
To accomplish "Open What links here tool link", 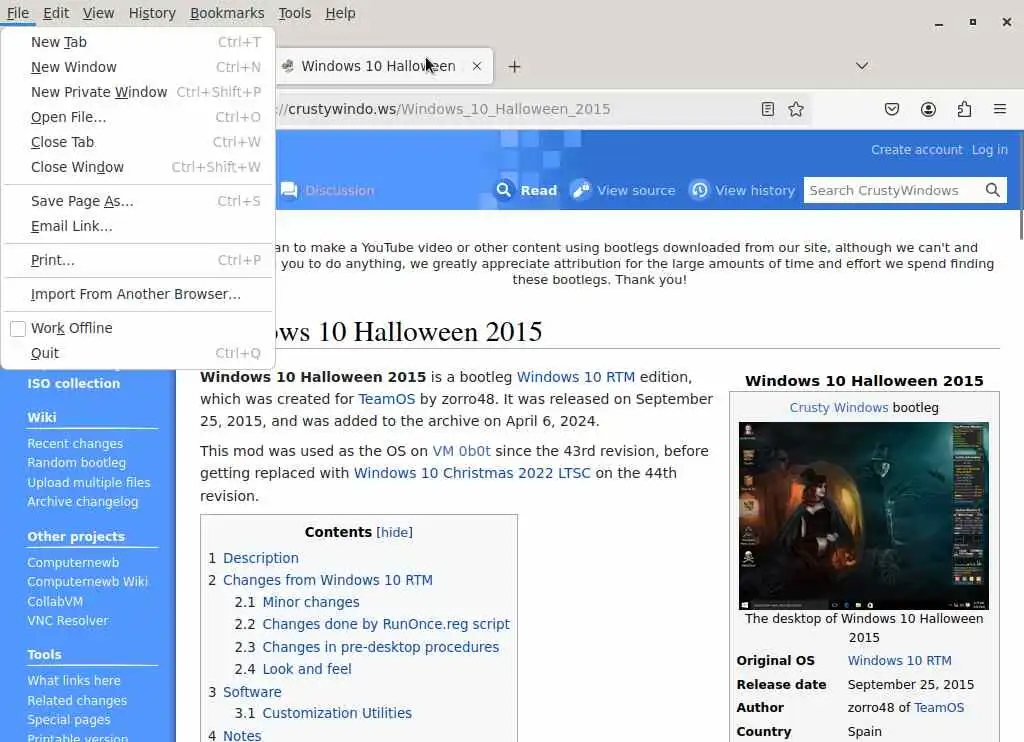I will 74,681.
